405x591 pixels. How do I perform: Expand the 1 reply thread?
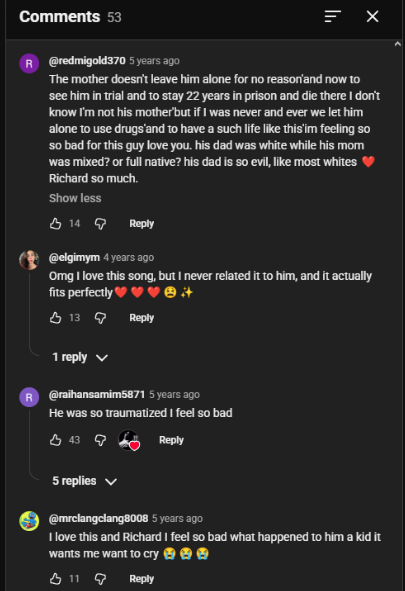coord(80,357)
